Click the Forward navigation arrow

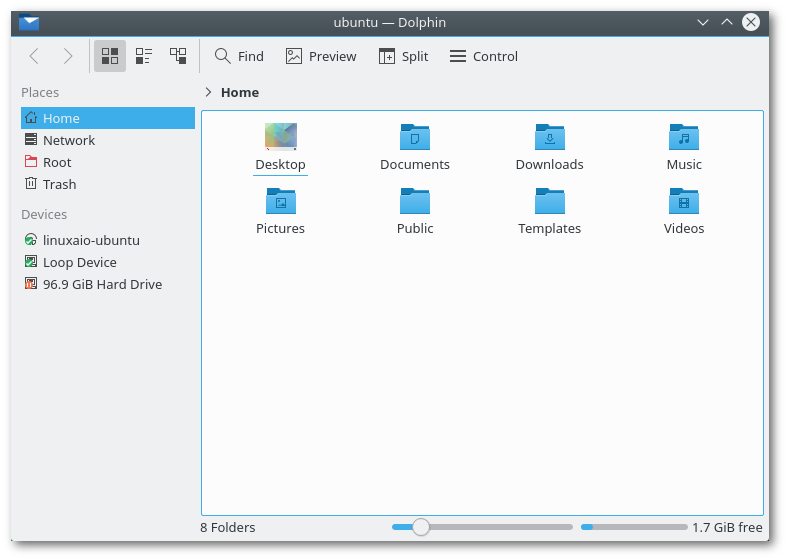pyautogui.click(x=67, y=56)
